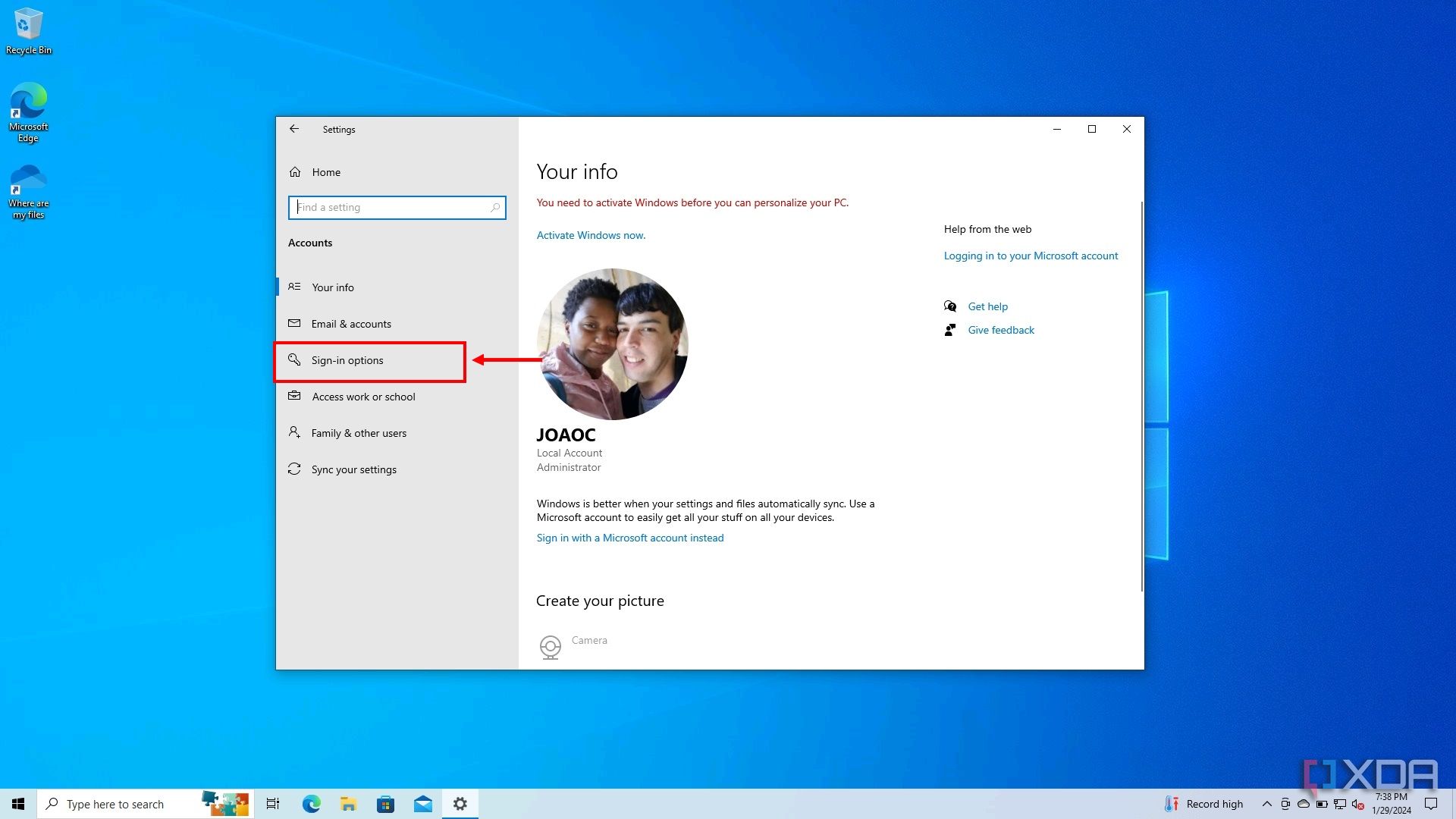This screenshot has width=1456, height=819.
Task: Click the Home icon in Settings
Action: [297, 172]
